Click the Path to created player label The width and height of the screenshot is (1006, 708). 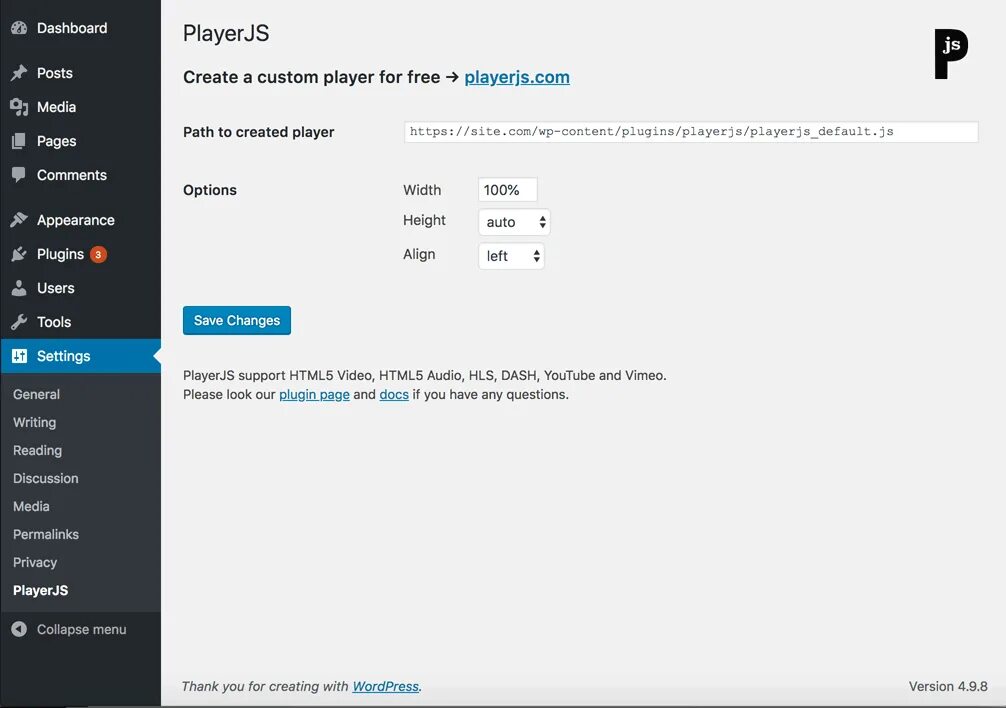coord(259,132)
